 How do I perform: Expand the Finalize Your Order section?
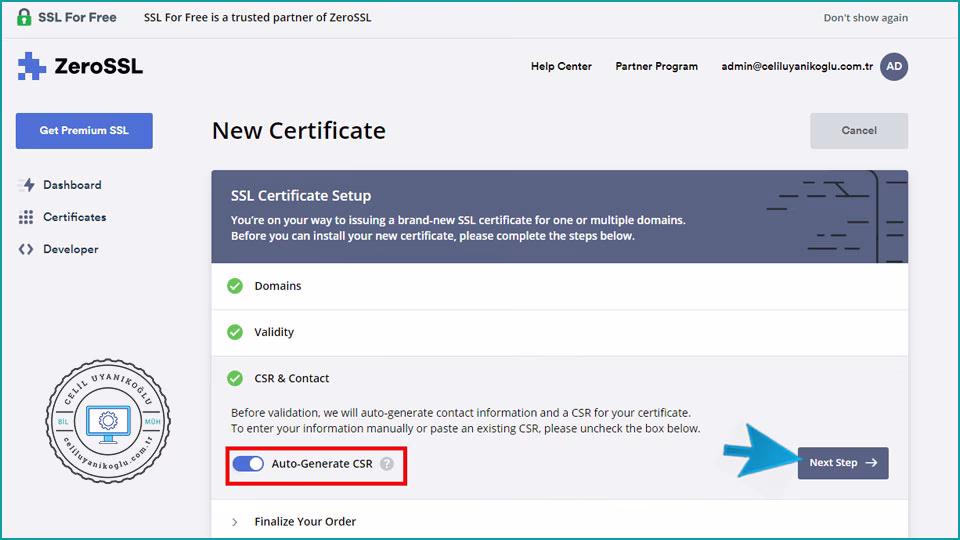tap(305, 521)
